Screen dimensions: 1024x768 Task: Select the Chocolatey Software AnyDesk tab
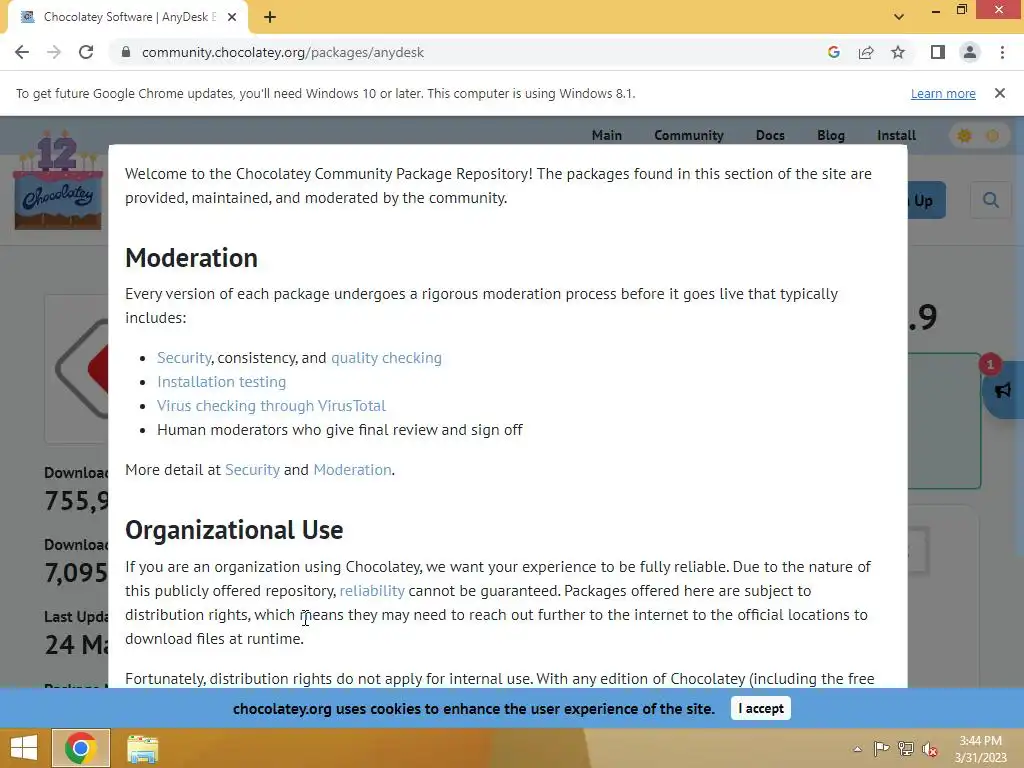[x=128, y=17]
